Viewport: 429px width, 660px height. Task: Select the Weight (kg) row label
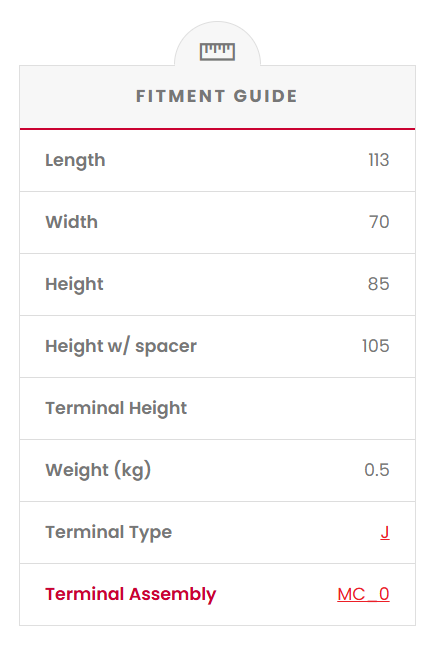click(98, 470)
